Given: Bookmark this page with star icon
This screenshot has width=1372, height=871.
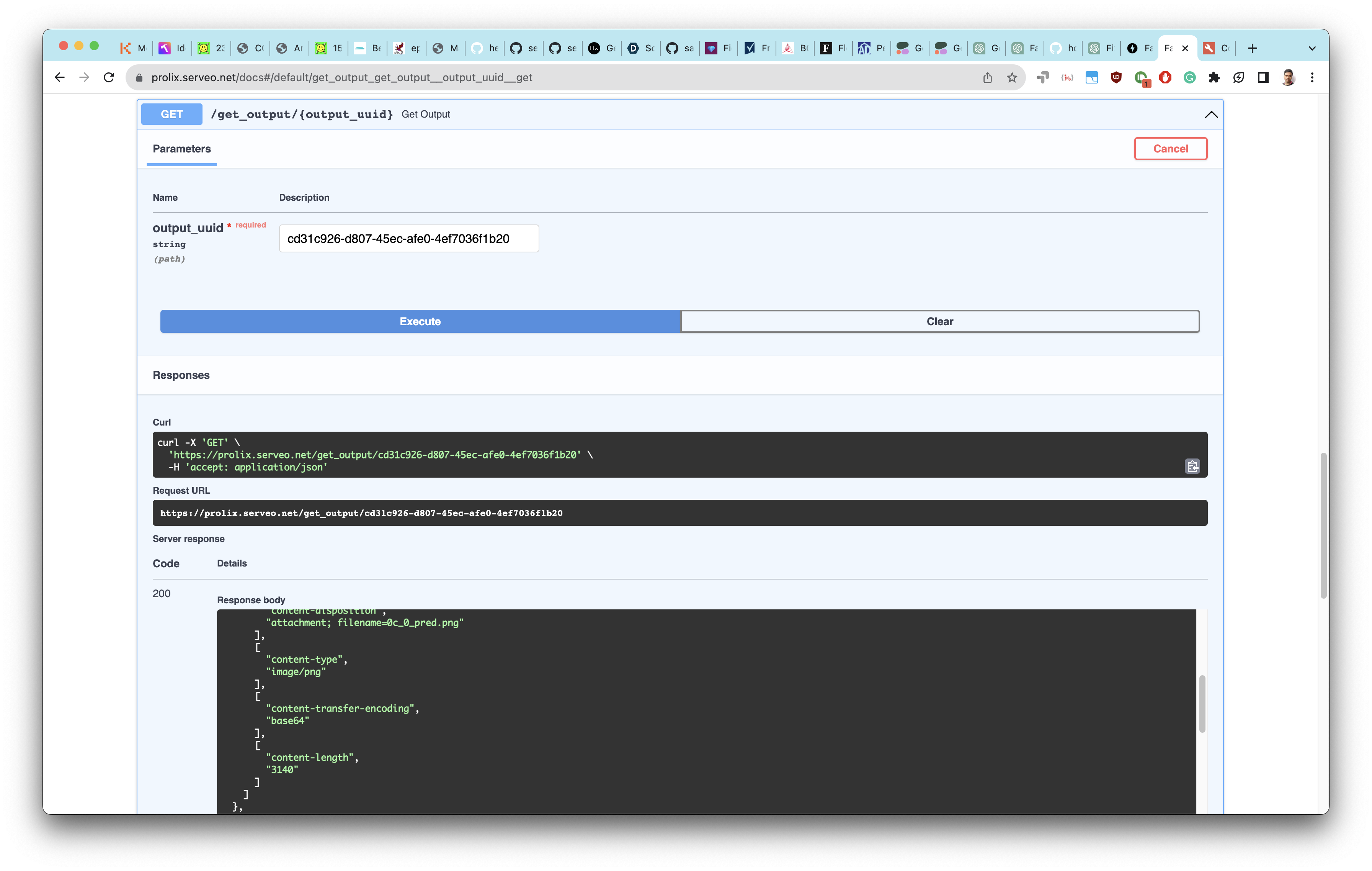Looking at the screenshot, I should point(1012,77).
